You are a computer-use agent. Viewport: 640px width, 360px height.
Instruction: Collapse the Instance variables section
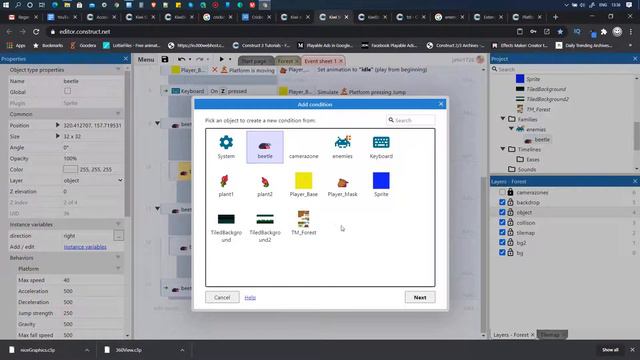tap(118, 224)
